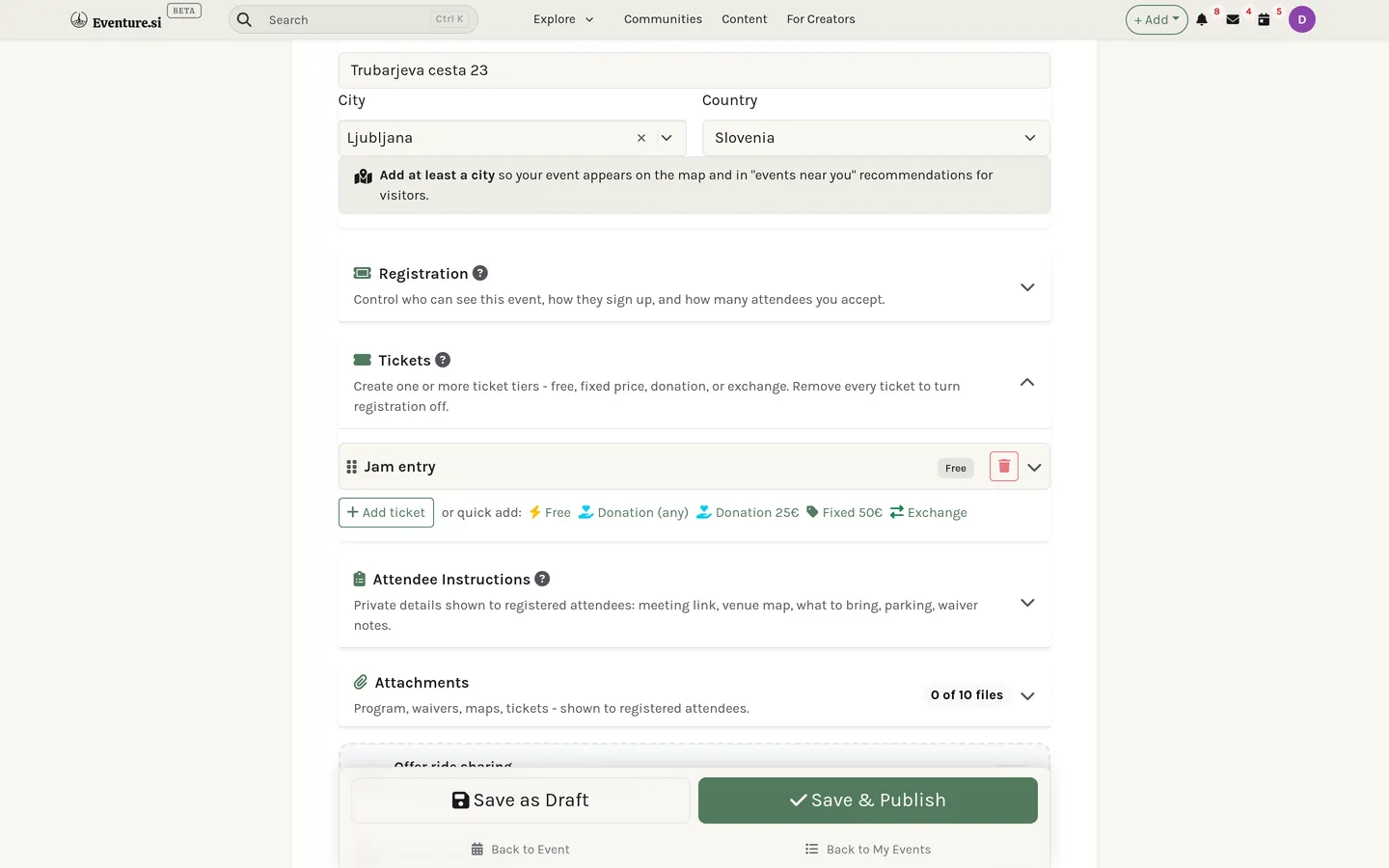The image size is (1389, 868).
Task: Open the Country dropdown
Action: [x=876, y=138]
